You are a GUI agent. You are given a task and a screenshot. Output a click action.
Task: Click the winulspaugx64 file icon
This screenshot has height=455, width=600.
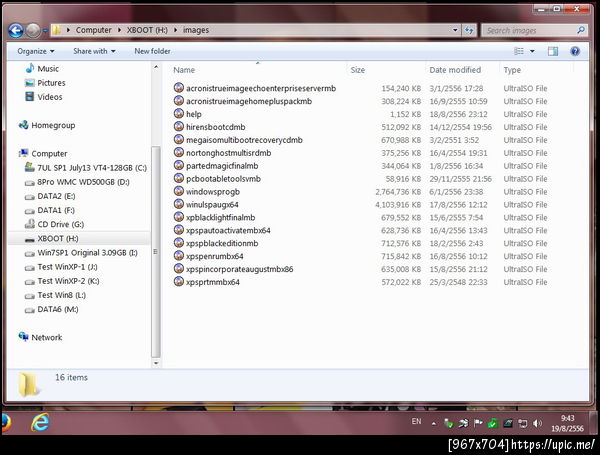click(x=179, y=204)
